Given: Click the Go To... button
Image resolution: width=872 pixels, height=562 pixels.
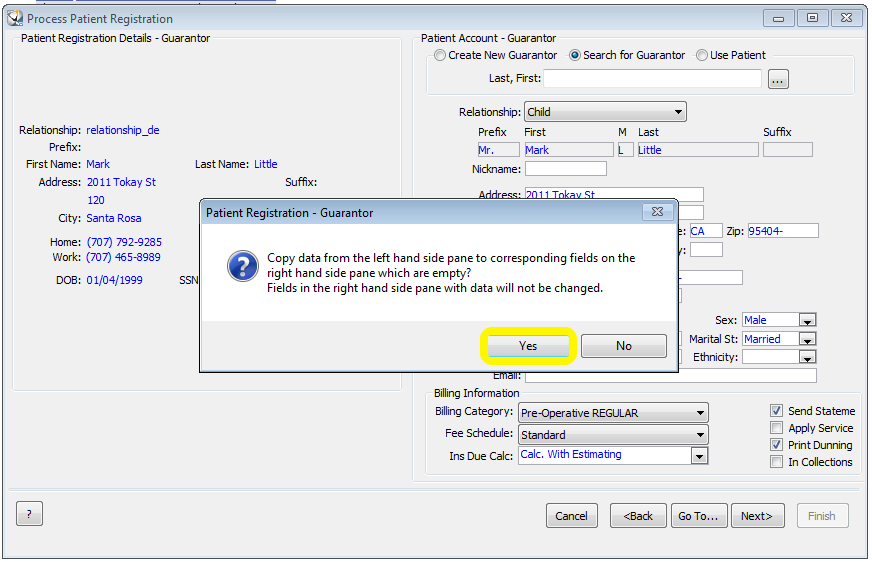Looking at the screenshot, I should coord(698,516).
